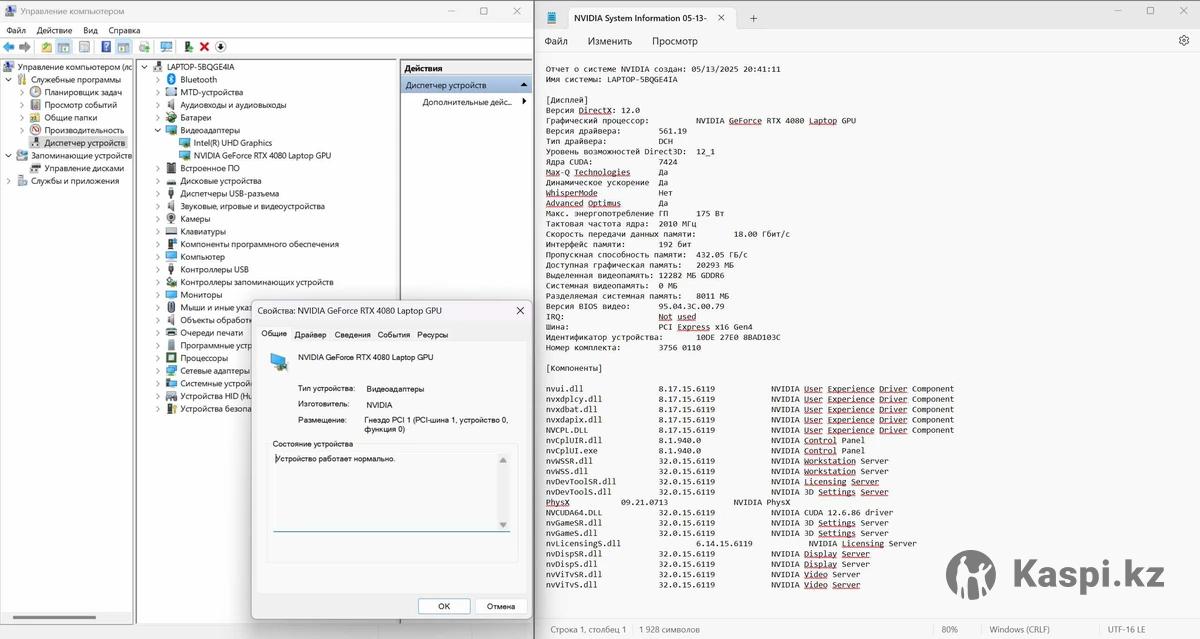
Task: Select Intel(R) UHD Graphics adapter
Action: (233, 143)
